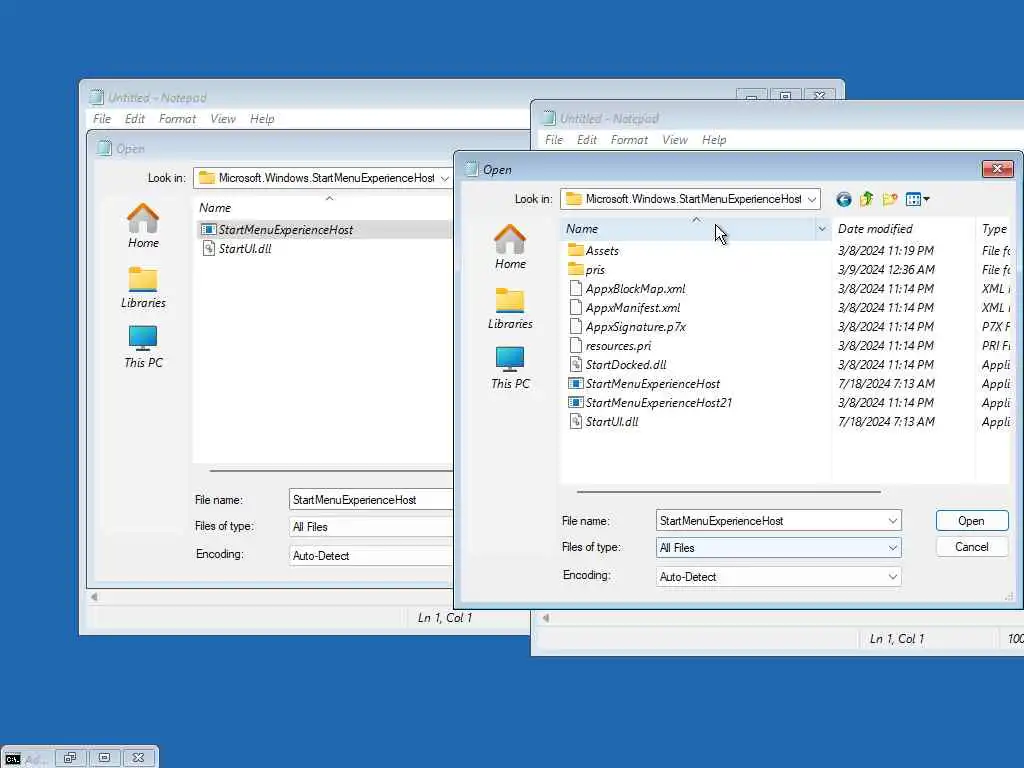Click Libraries in the back Open dialog

[143, 287]
